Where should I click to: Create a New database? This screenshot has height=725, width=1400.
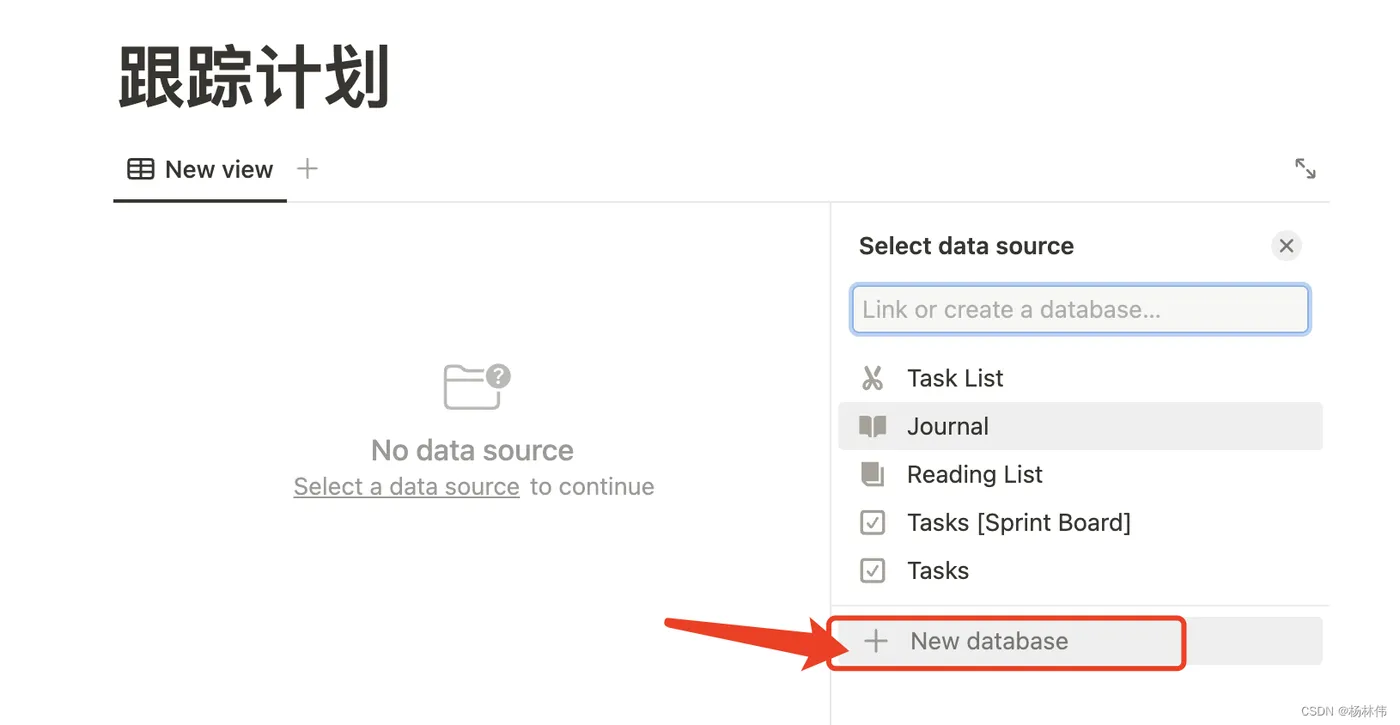point(989,642)
